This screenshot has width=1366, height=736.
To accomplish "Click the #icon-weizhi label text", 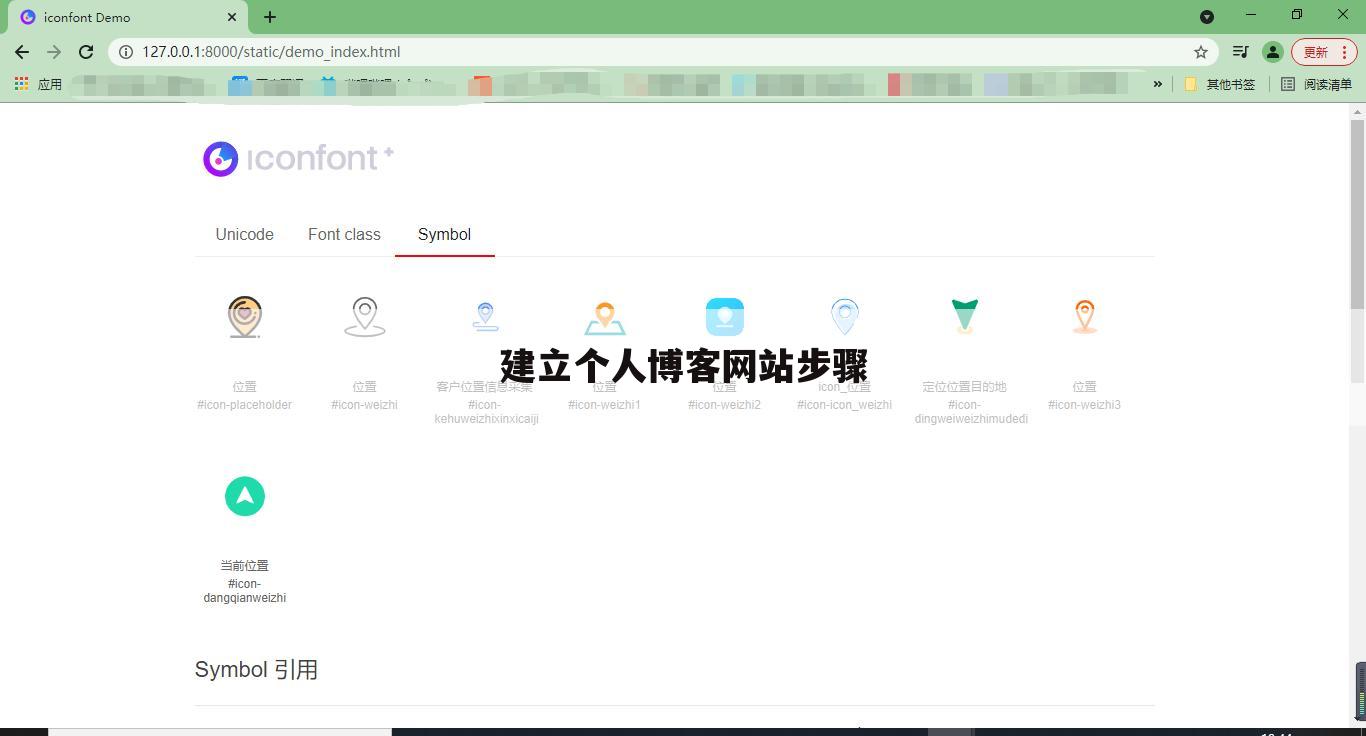I will 365,405.
